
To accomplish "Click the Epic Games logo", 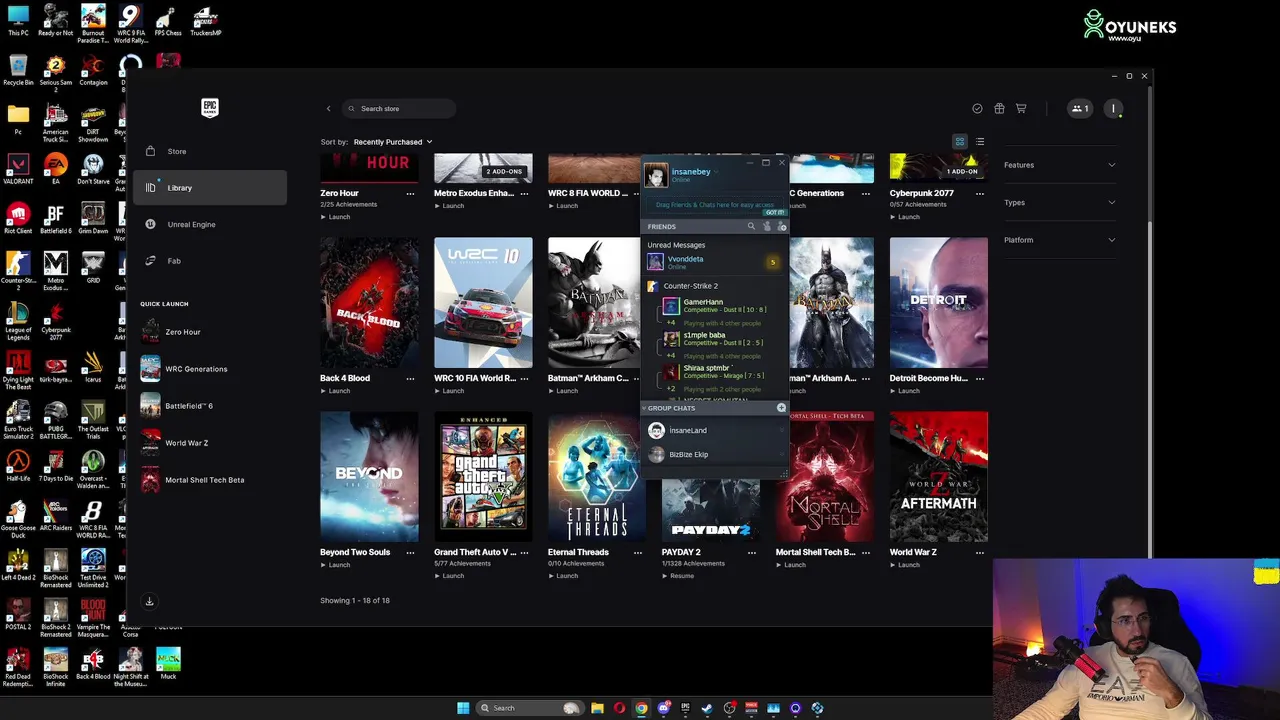I will [210, 108].
